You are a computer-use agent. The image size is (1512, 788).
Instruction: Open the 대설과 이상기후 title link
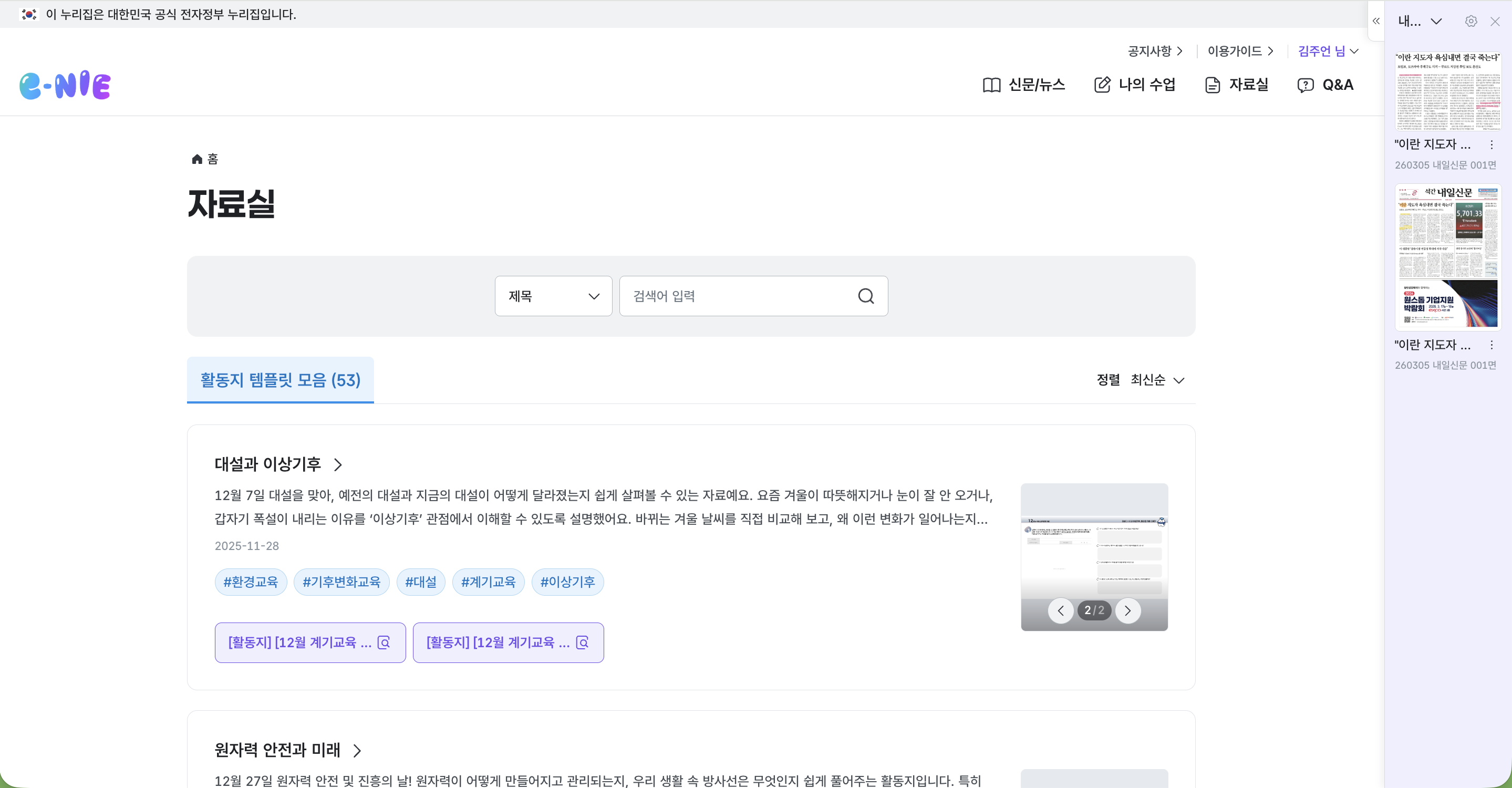click(x=267, y=464)
